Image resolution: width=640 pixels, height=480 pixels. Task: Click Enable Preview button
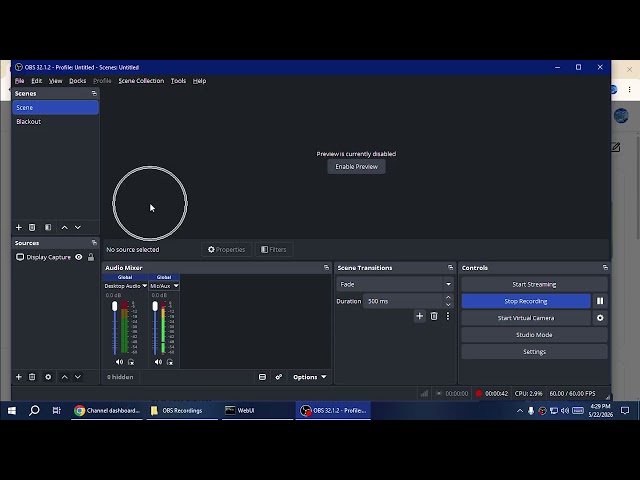coord(356,167)
